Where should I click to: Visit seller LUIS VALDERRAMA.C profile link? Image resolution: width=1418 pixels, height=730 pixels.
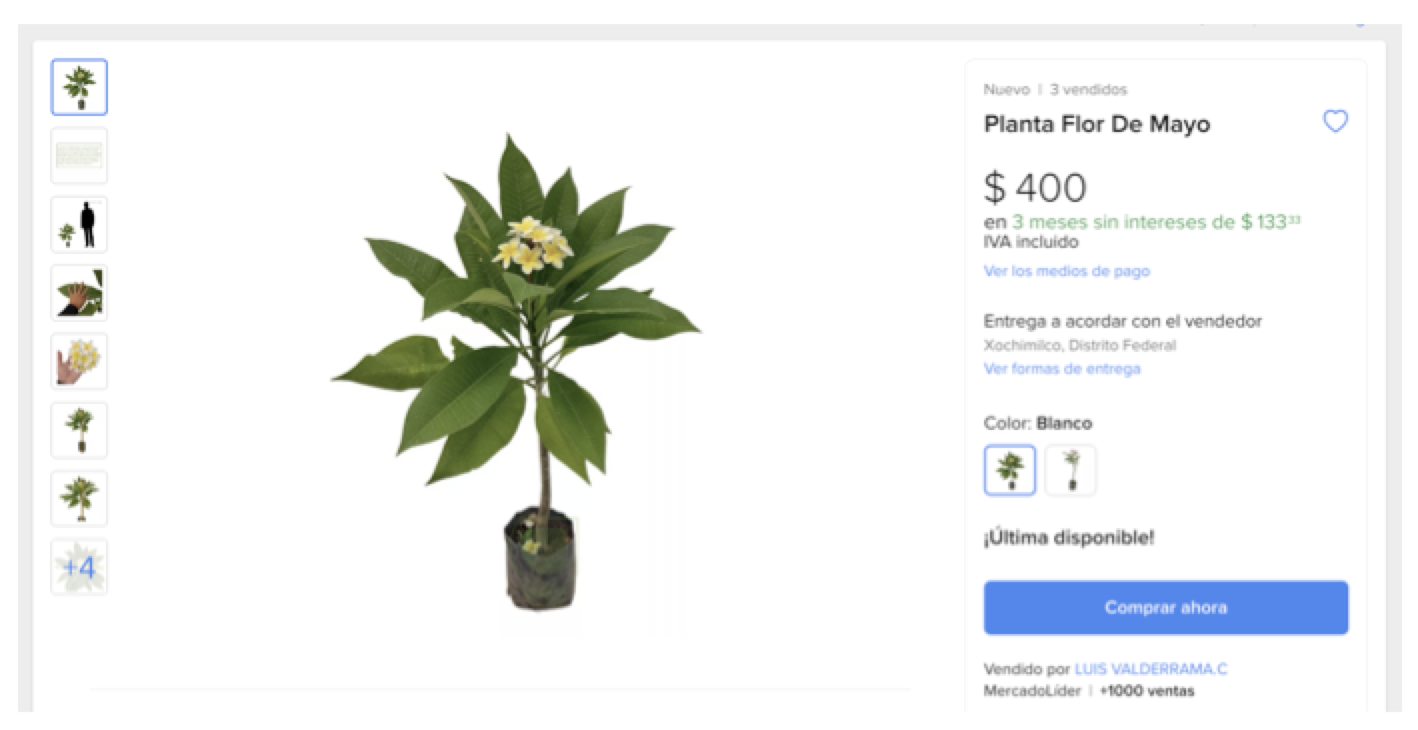coord(1151,669)
